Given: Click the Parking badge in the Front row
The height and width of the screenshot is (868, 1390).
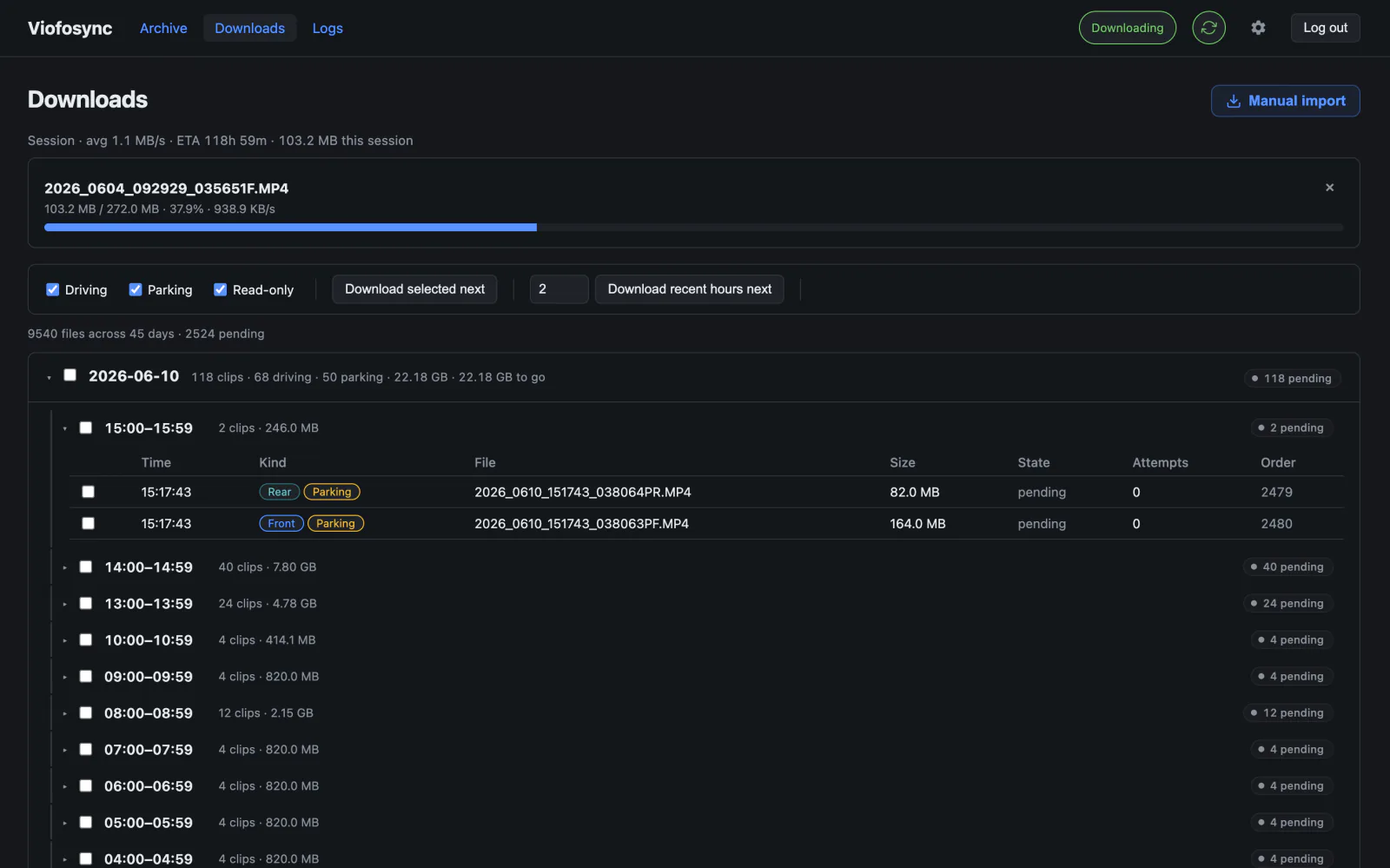Looking at the screenshot, I should pos(335,523).
